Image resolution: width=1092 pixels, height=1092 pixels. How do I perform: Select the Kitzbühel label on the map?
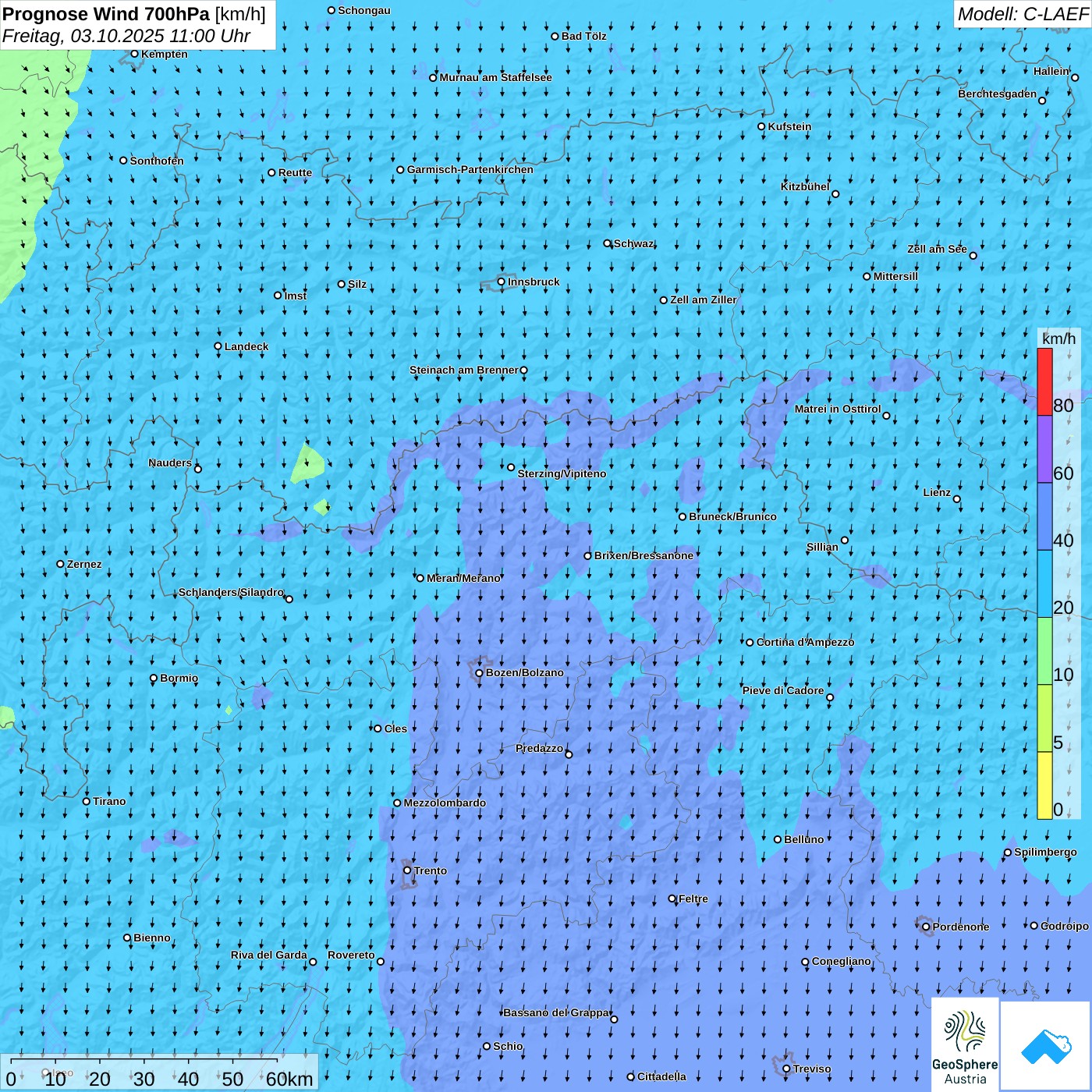coord(805,186)
